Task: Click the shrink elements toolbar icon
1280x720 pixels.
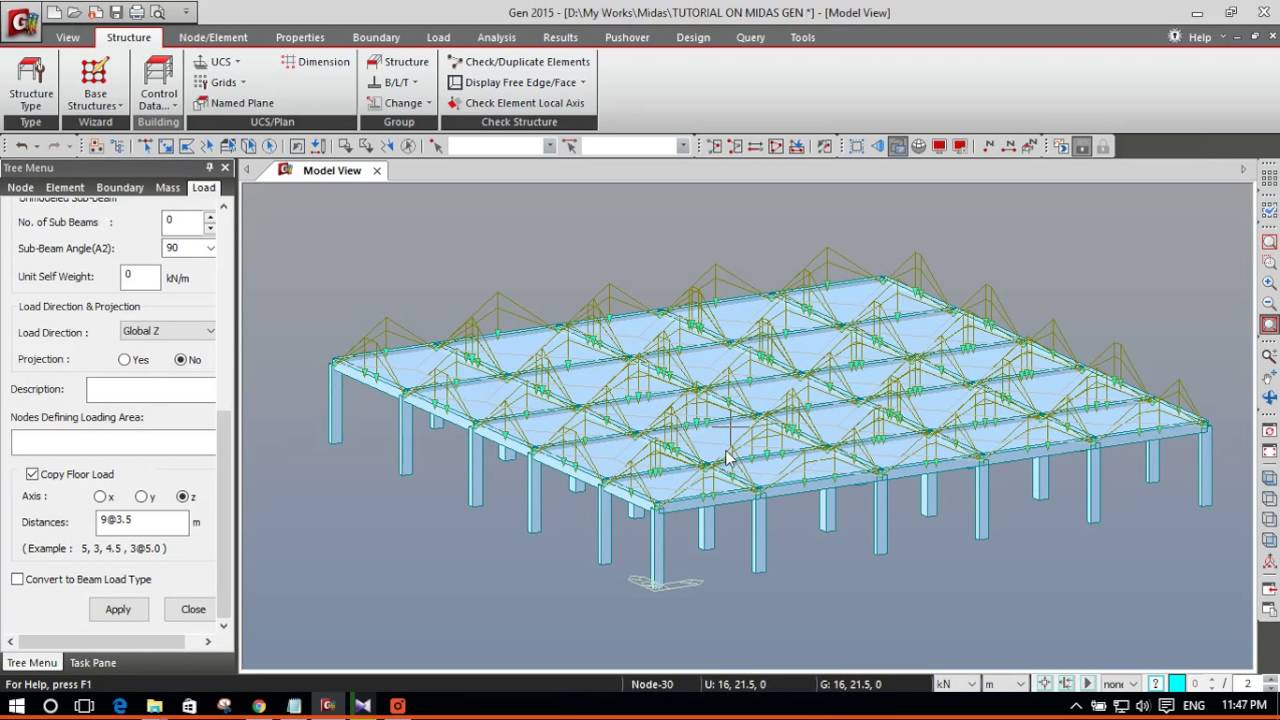Action: coord(857,146)
